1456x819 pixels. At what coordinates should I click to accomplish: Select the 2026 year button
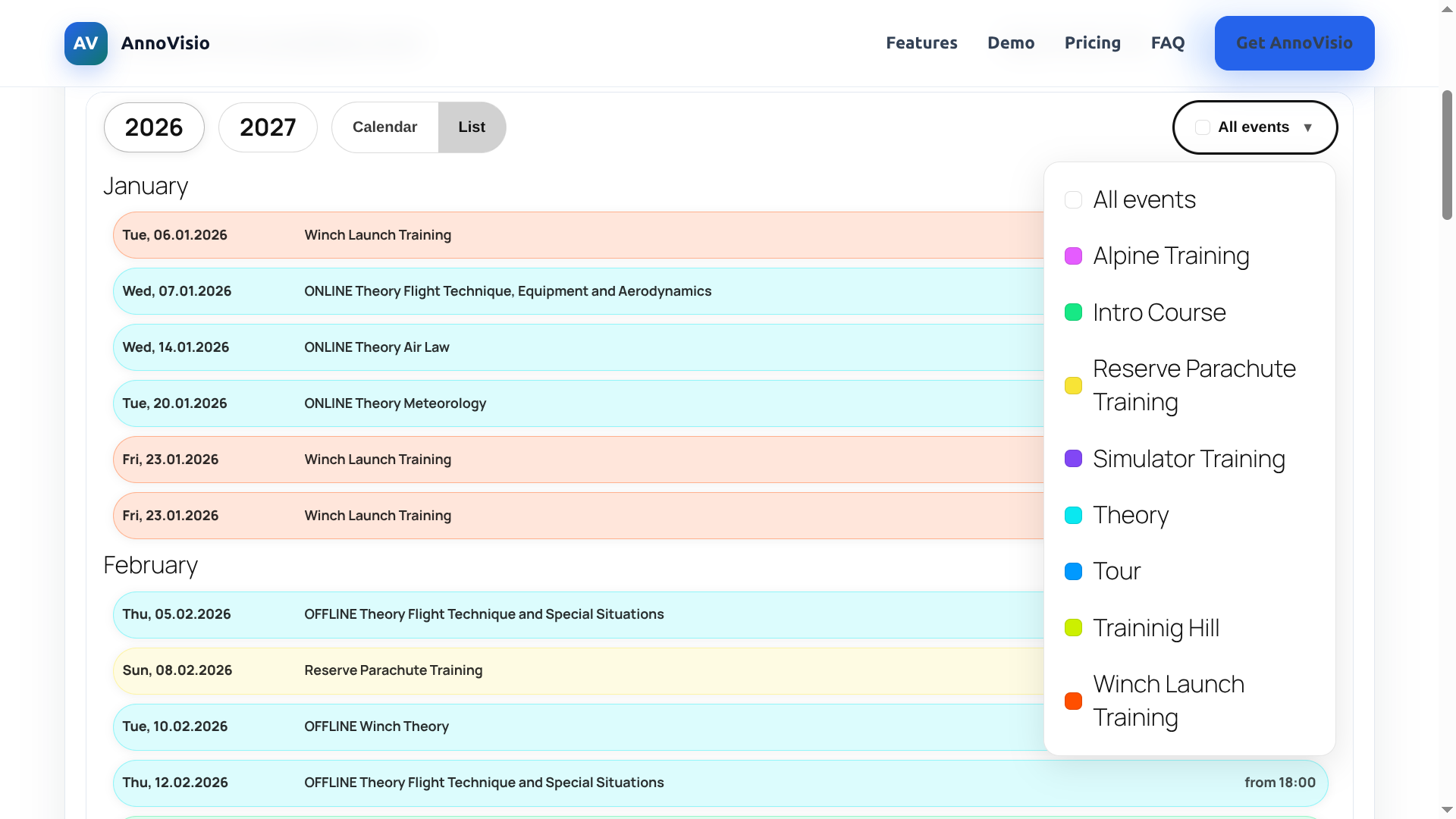(154, 127)
